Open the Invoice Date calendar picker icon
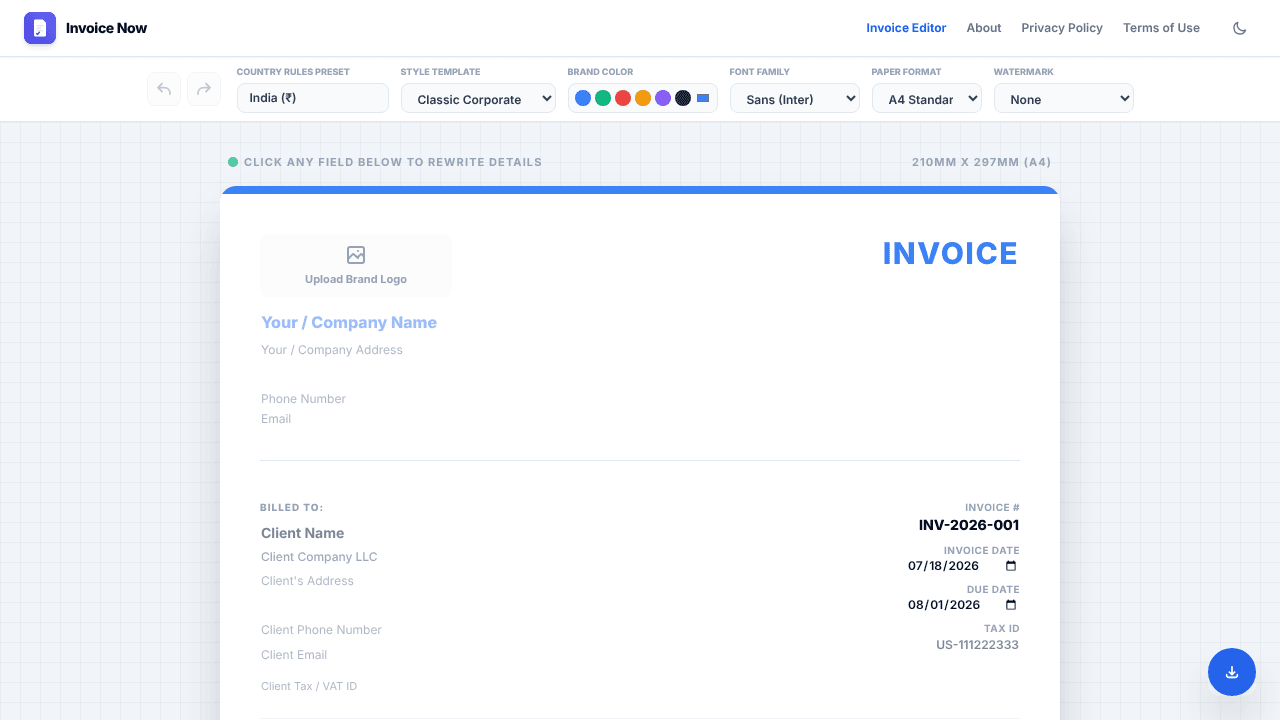Screen dimensions: 1280x720 click(x=1011, y=566)
